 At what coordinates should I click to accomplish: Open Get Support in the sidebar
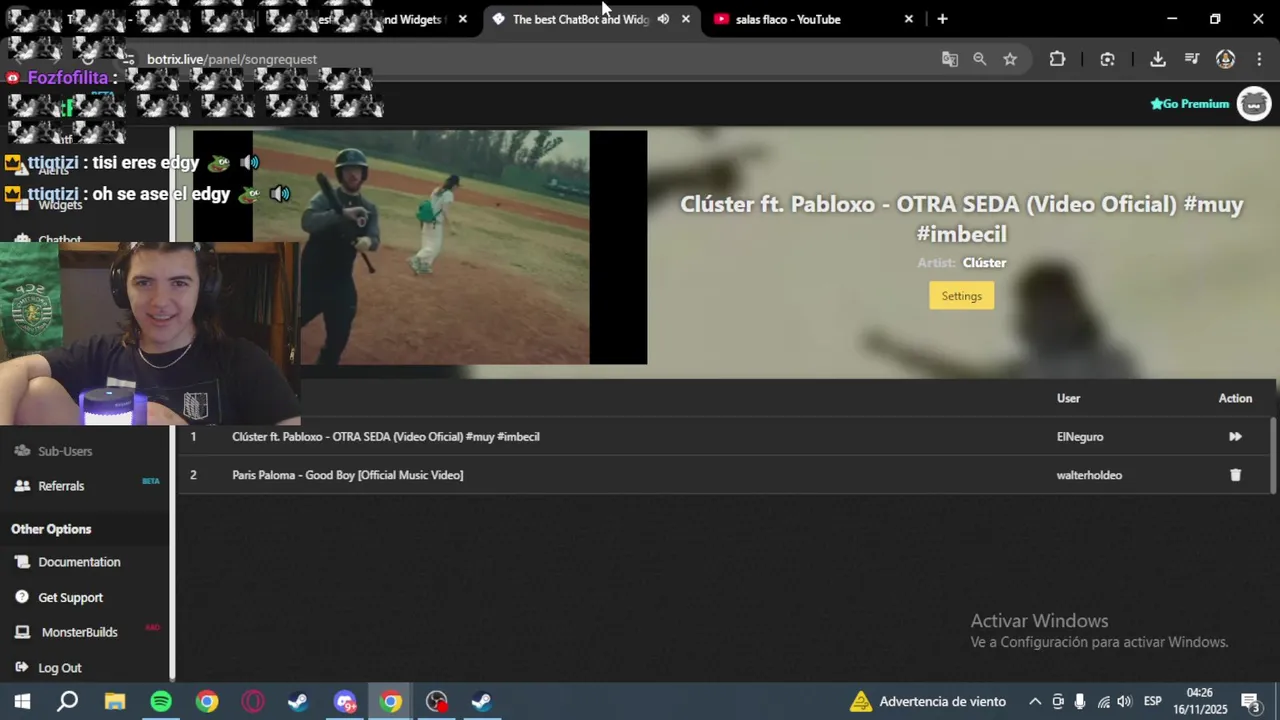(70, 598)
